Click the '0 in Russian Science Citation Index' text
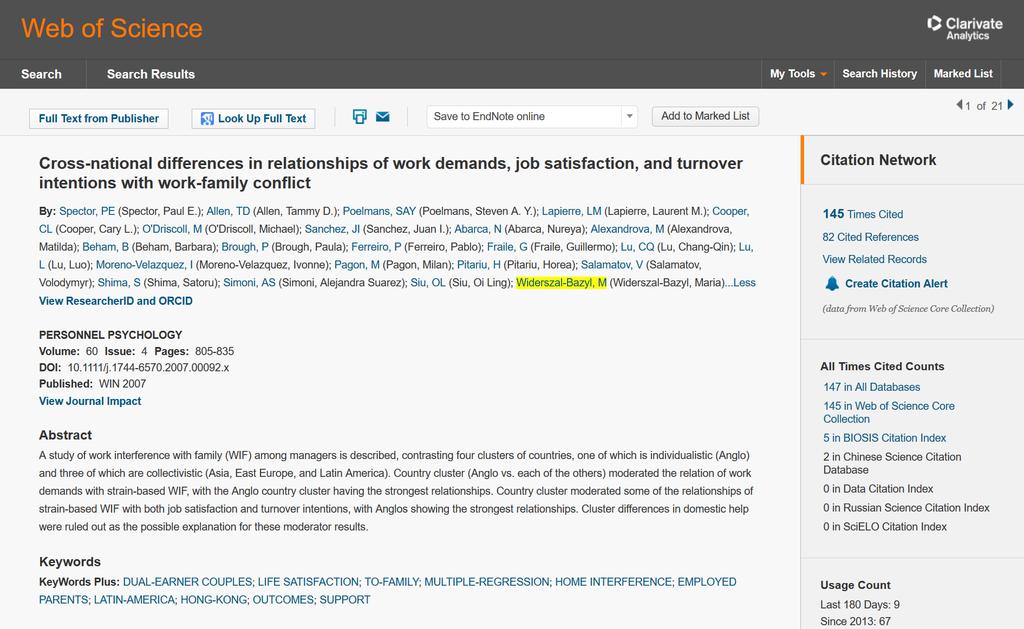Viewport: 1024px width, 629px height. tap(906, 508)
